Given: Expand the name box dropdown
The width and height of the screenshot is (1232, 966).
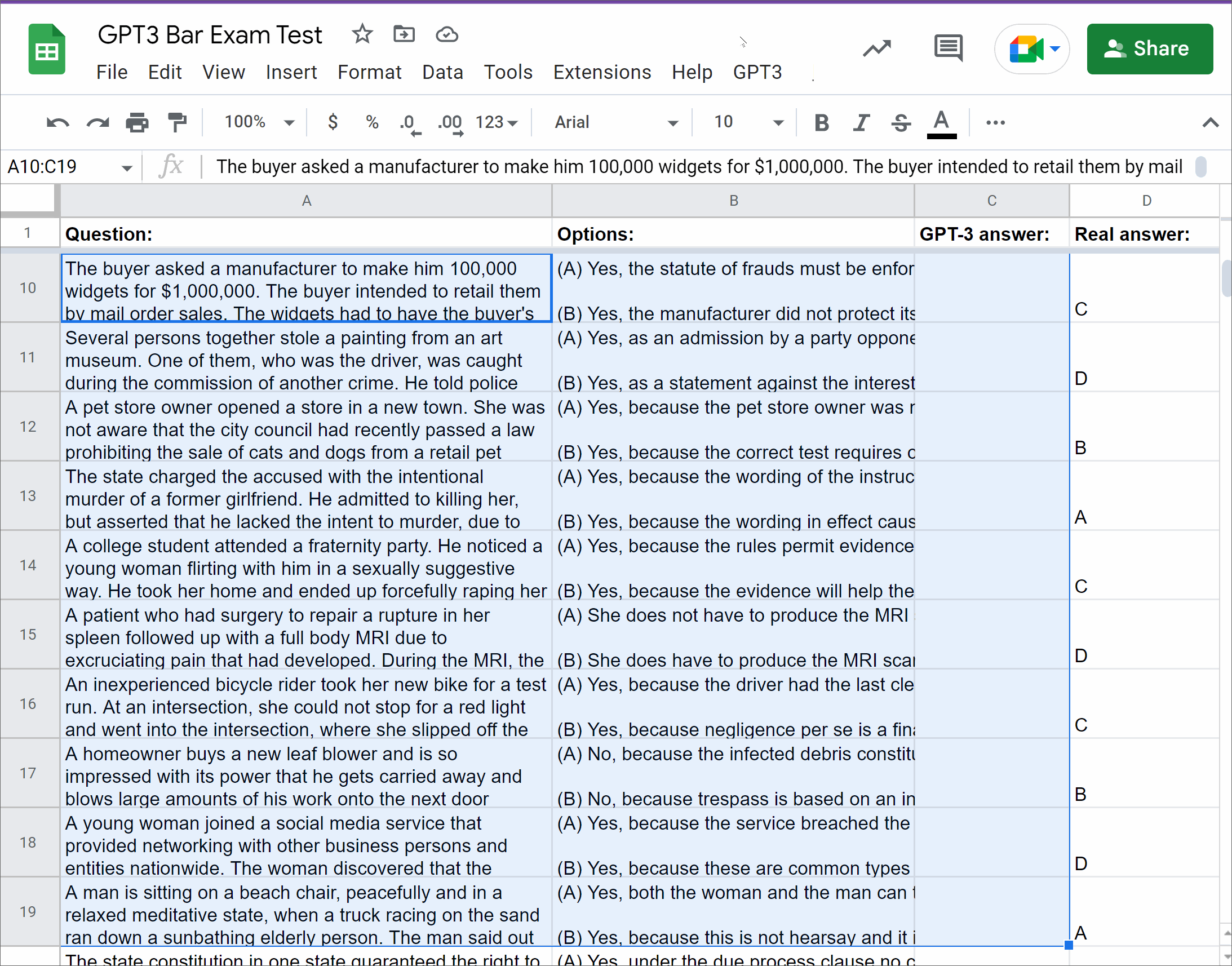Looking at the screenshot, I should 127,168.
